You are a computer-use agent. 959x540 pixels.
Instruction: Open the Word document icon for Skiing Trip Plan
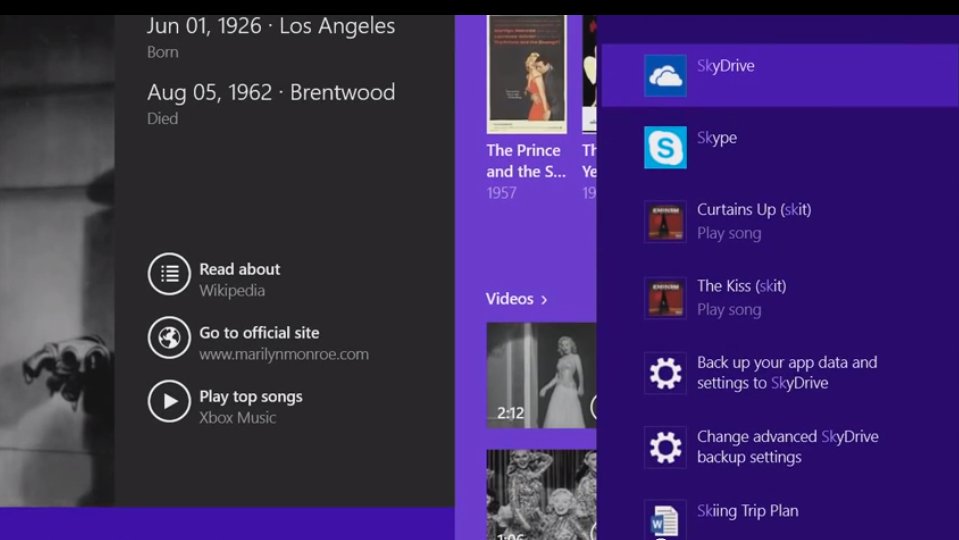(x=665, y=519)
